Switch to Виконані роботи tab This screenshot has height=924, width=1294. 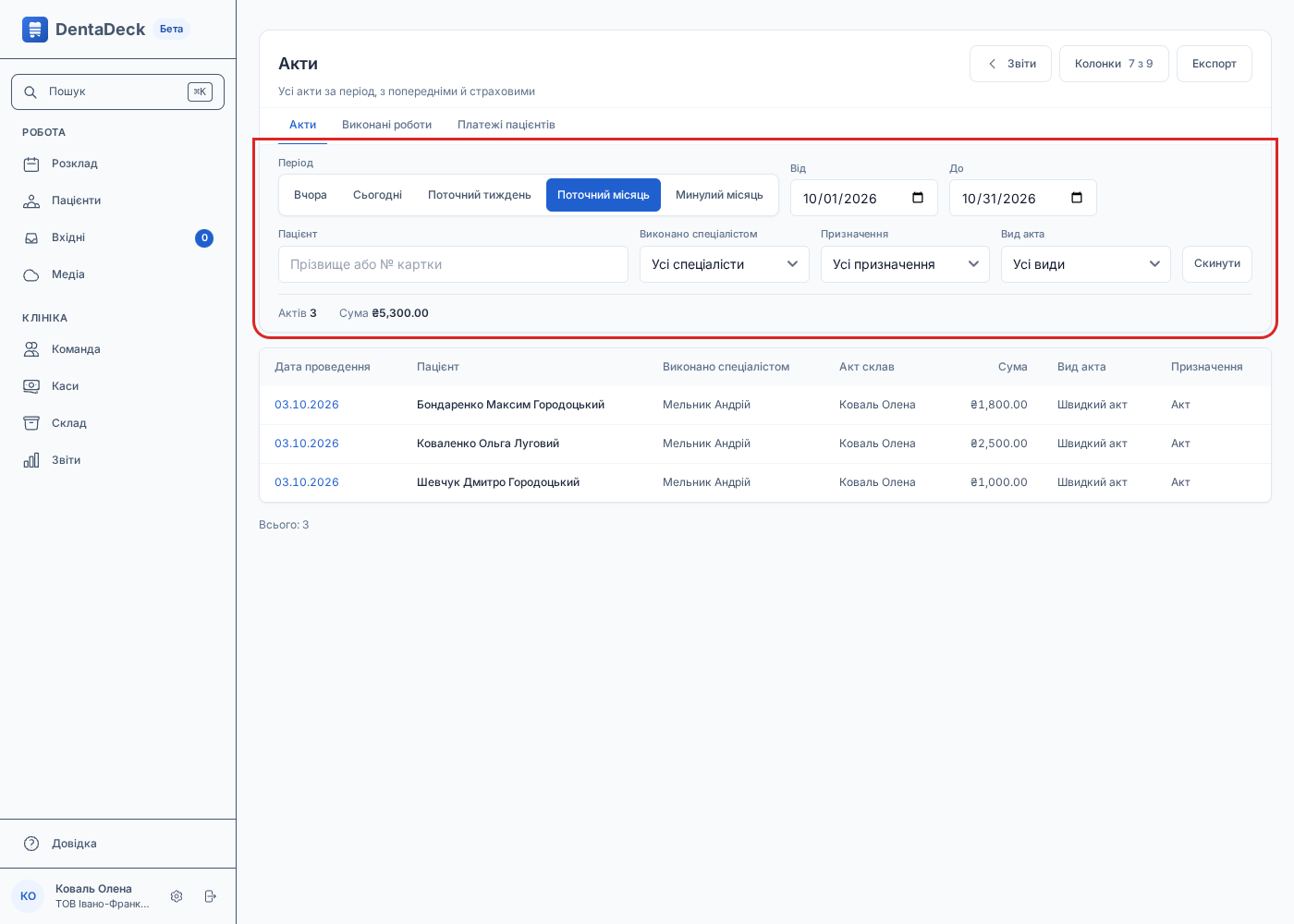386,125
